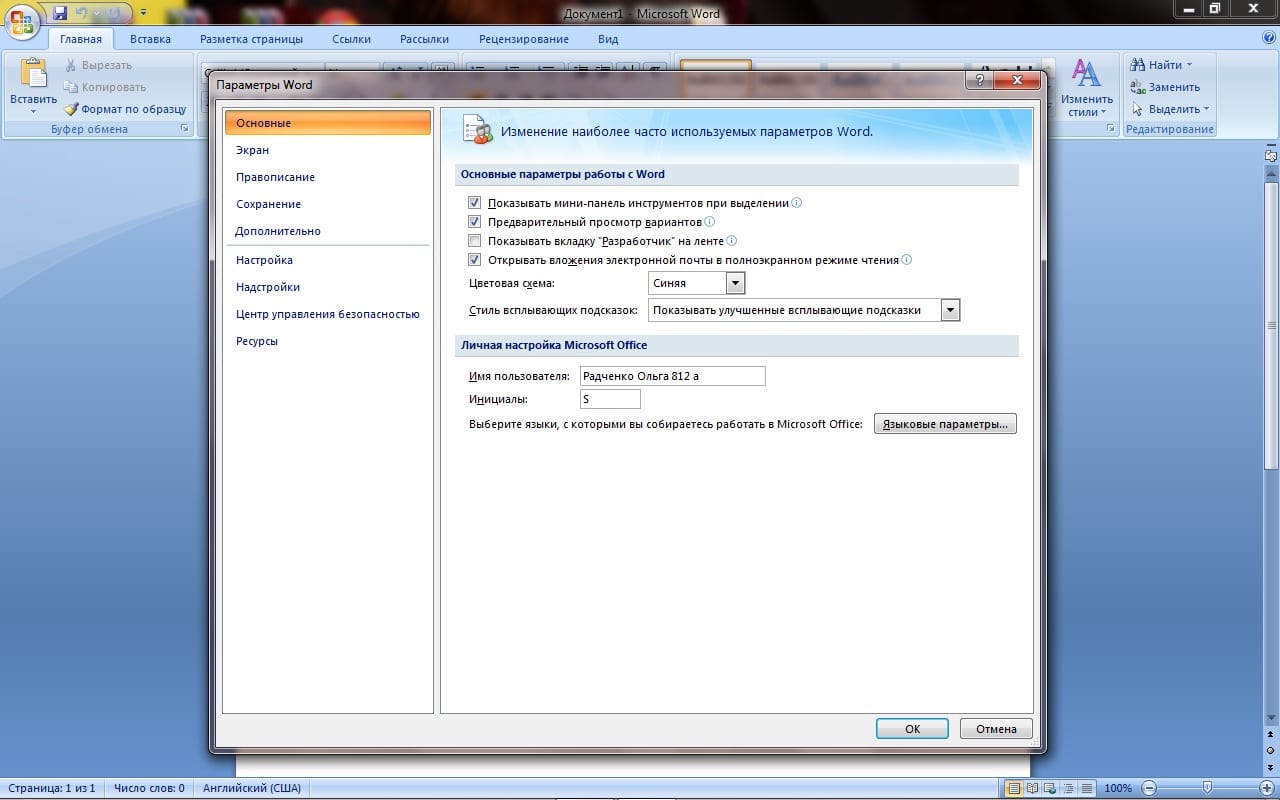Select Ресурсы options category
1280x800 pixels.
(x=328, y=341)
